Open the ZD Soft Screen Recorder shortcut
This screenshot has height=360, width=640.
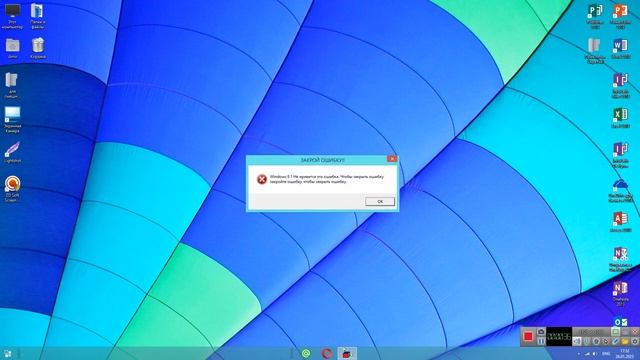coord(12,188)
